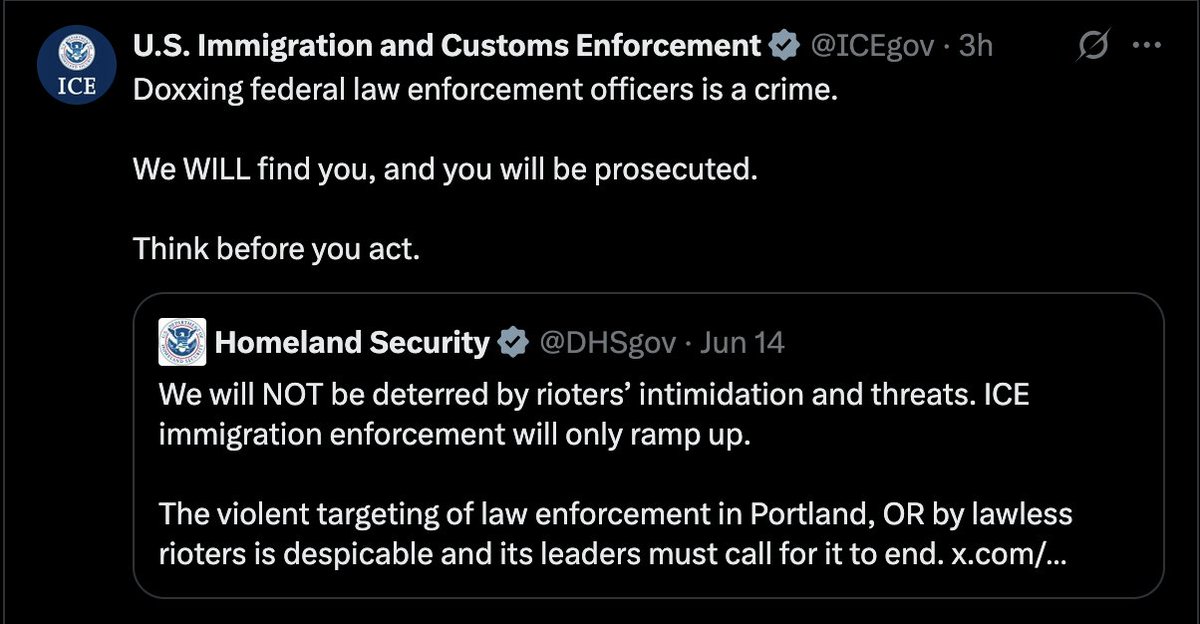Open U.S. Immigration and Customs Enforcement profile name

(448, 46)
